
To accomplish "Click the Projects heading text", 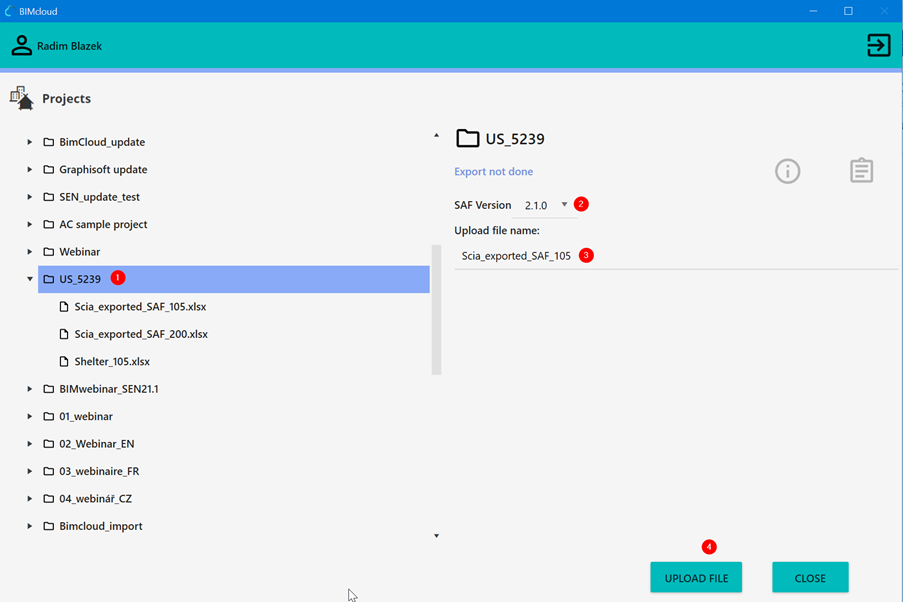I will pyautogui.click(x=66, y=99).
